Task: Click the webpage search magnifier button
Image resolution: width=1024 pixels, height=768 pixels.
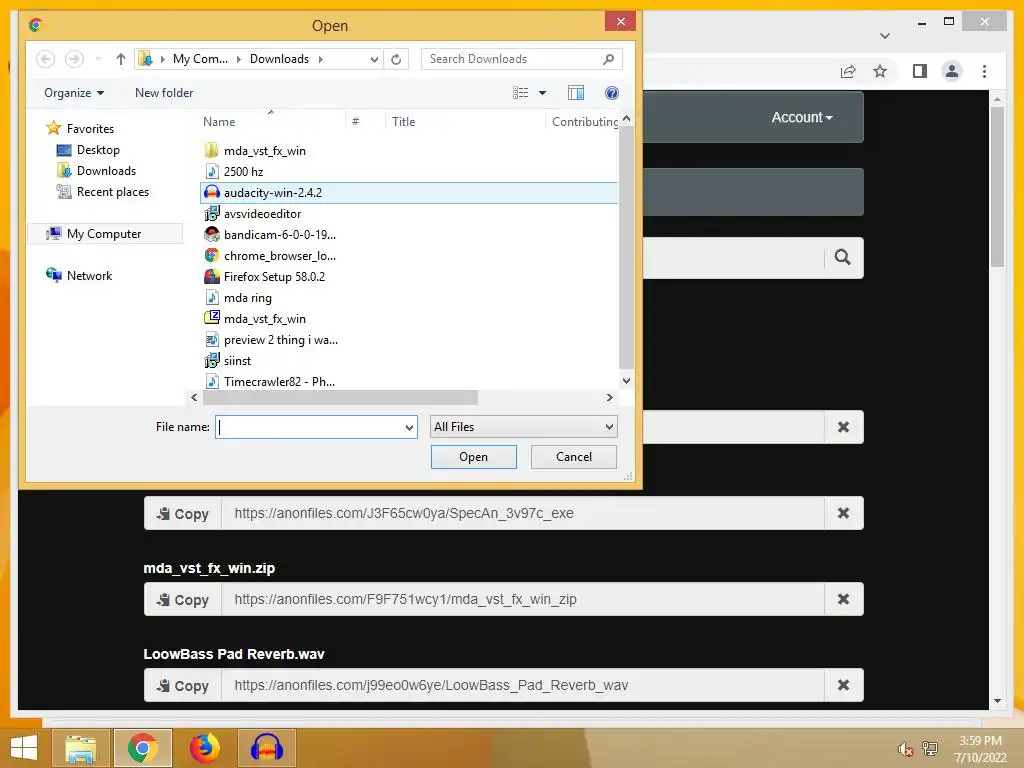Action: (842, 257)
